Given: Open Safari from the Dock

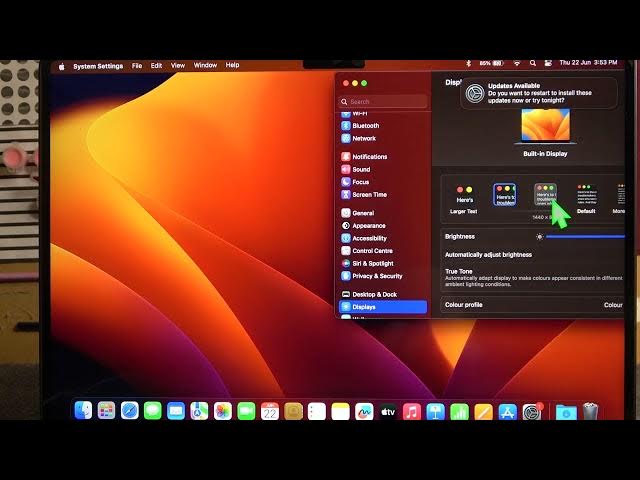Looking at the screenshot, I should (x=129, y=411).
